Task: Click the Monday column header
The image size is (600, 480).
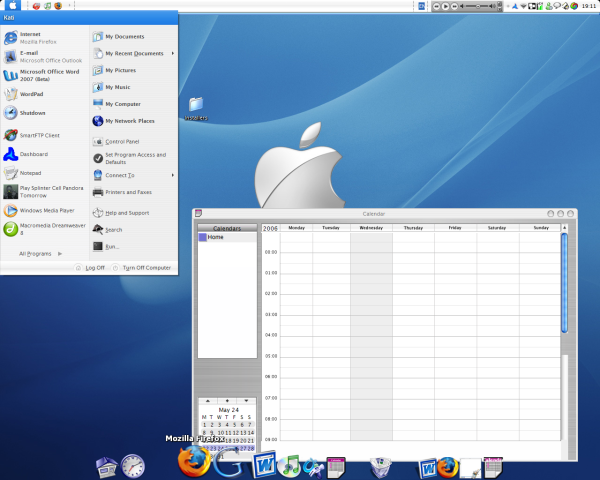Action: tap(297, 228)
